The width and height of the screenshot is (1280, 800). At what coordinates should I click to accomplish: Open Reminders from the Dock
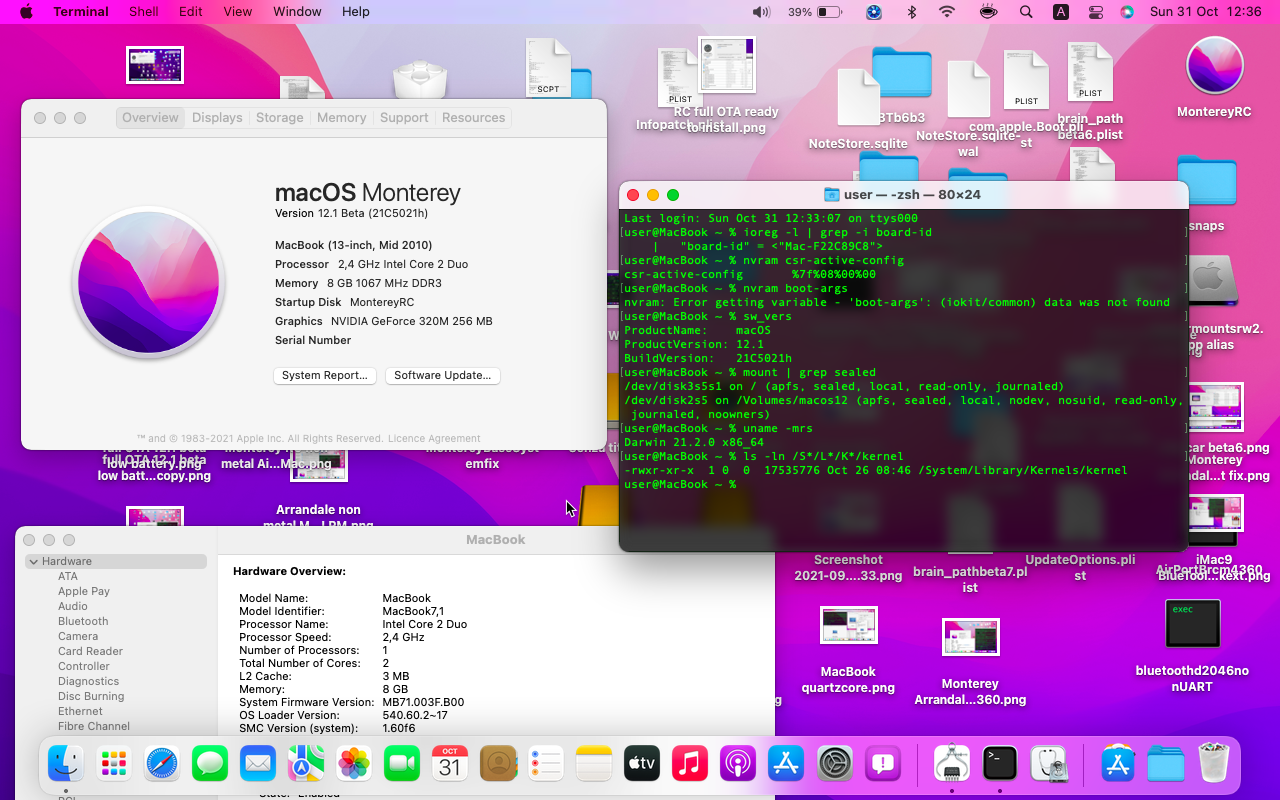click(546, 764)
